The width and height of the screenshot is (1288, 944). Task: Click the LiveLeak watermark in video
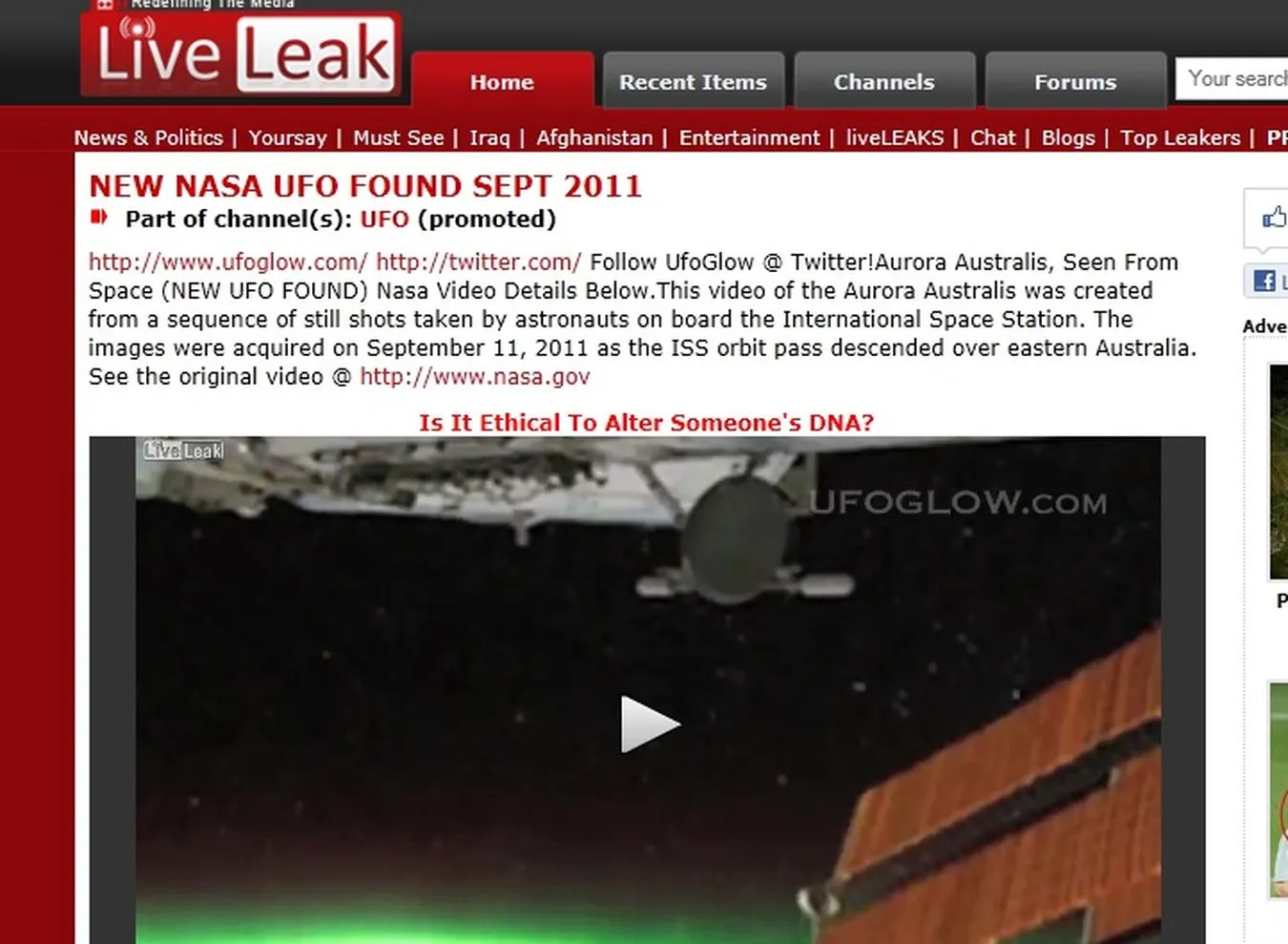(x=184, y=451)
